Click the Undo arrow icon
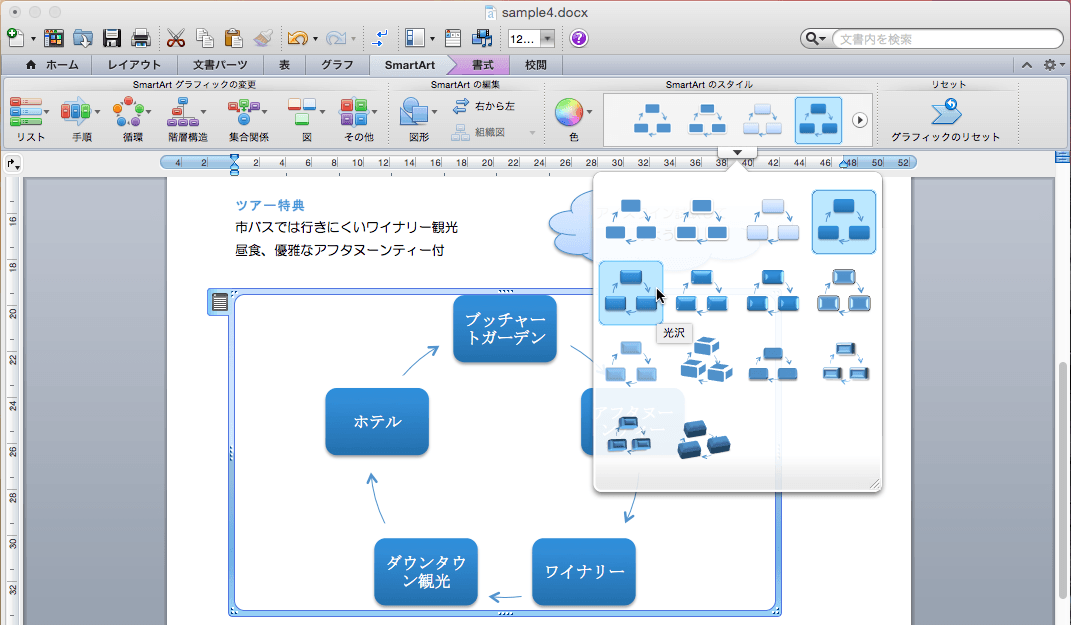The width and height of the screenshot is (1071, 625). 297,38
